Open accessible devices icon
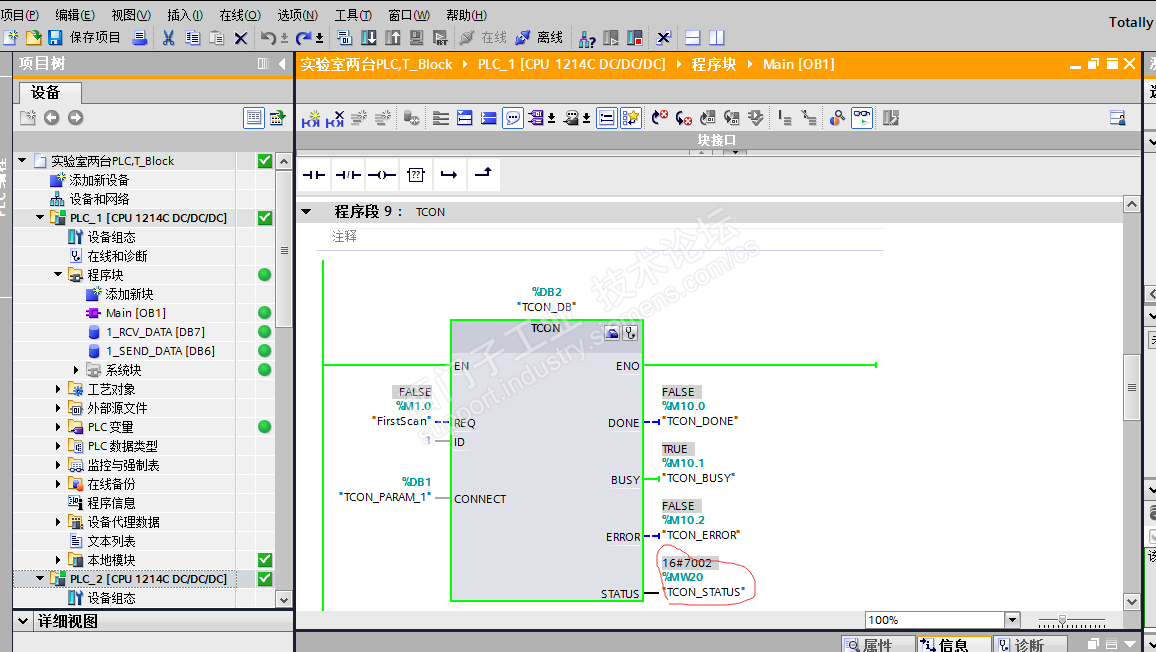This screenshot has height=652, width=1156. pyautogui.click(x=588, y=38)
